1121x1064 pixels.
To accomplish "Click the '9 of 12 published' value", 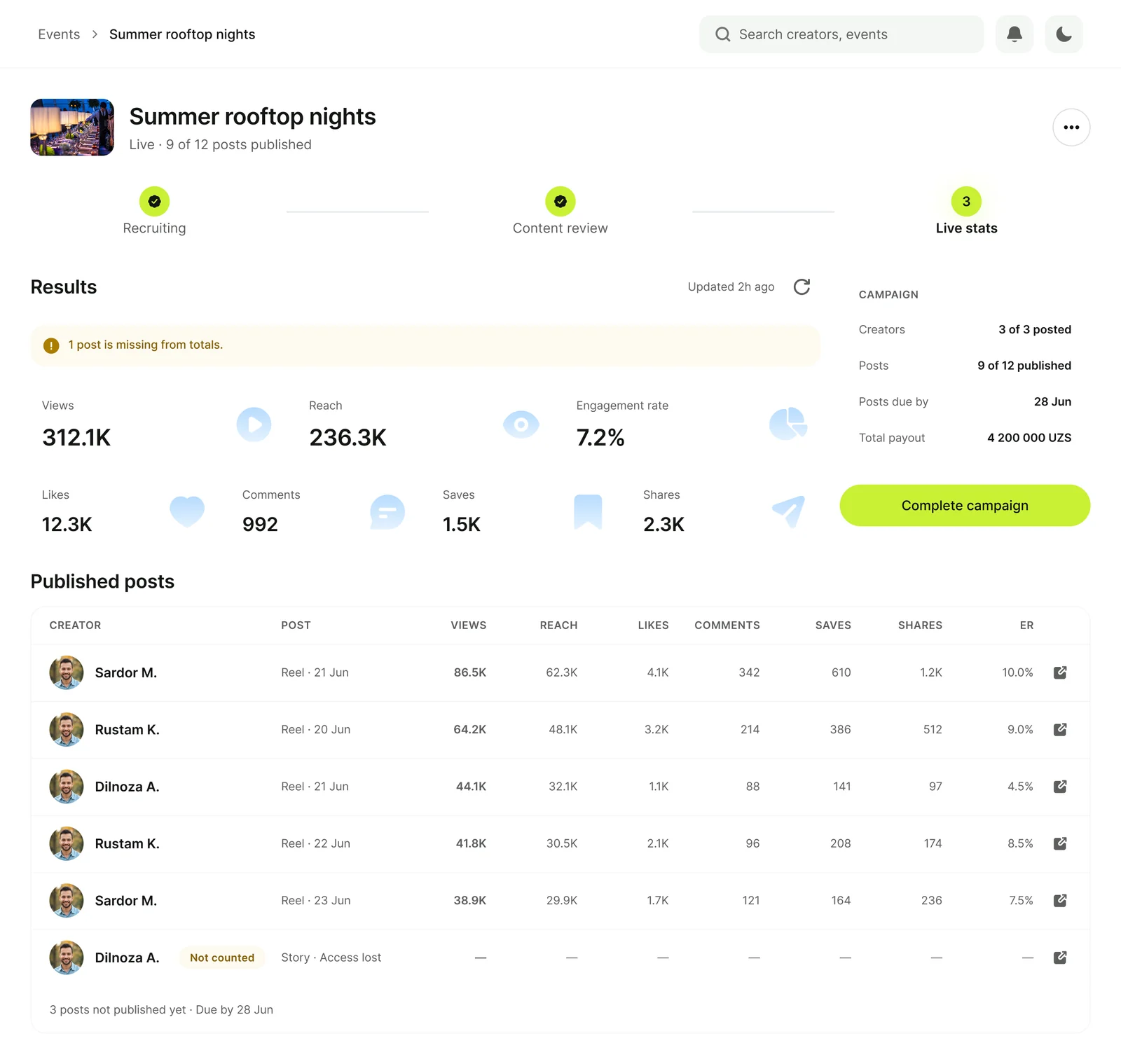I will point(1024,366).
